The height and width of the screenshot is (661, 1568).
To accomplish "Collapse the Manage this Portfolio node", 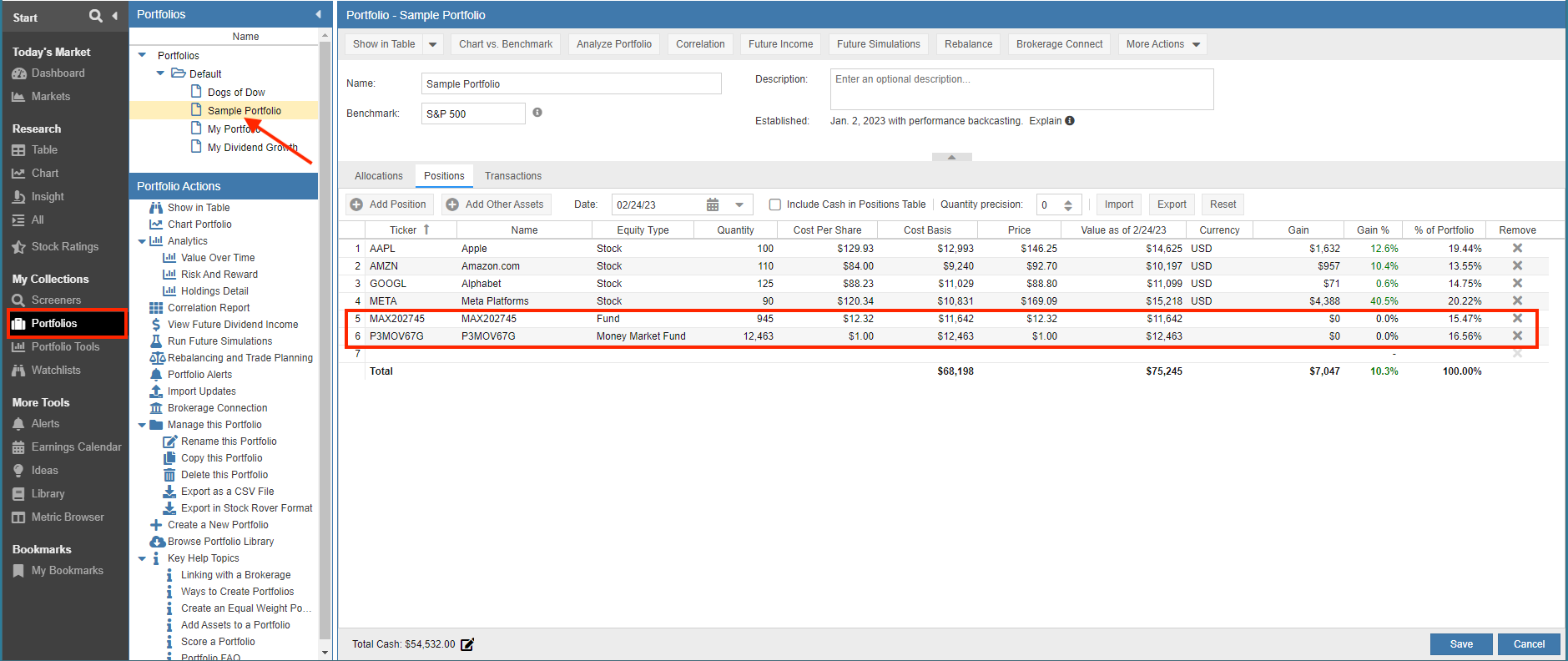I will tap(142, 425).
